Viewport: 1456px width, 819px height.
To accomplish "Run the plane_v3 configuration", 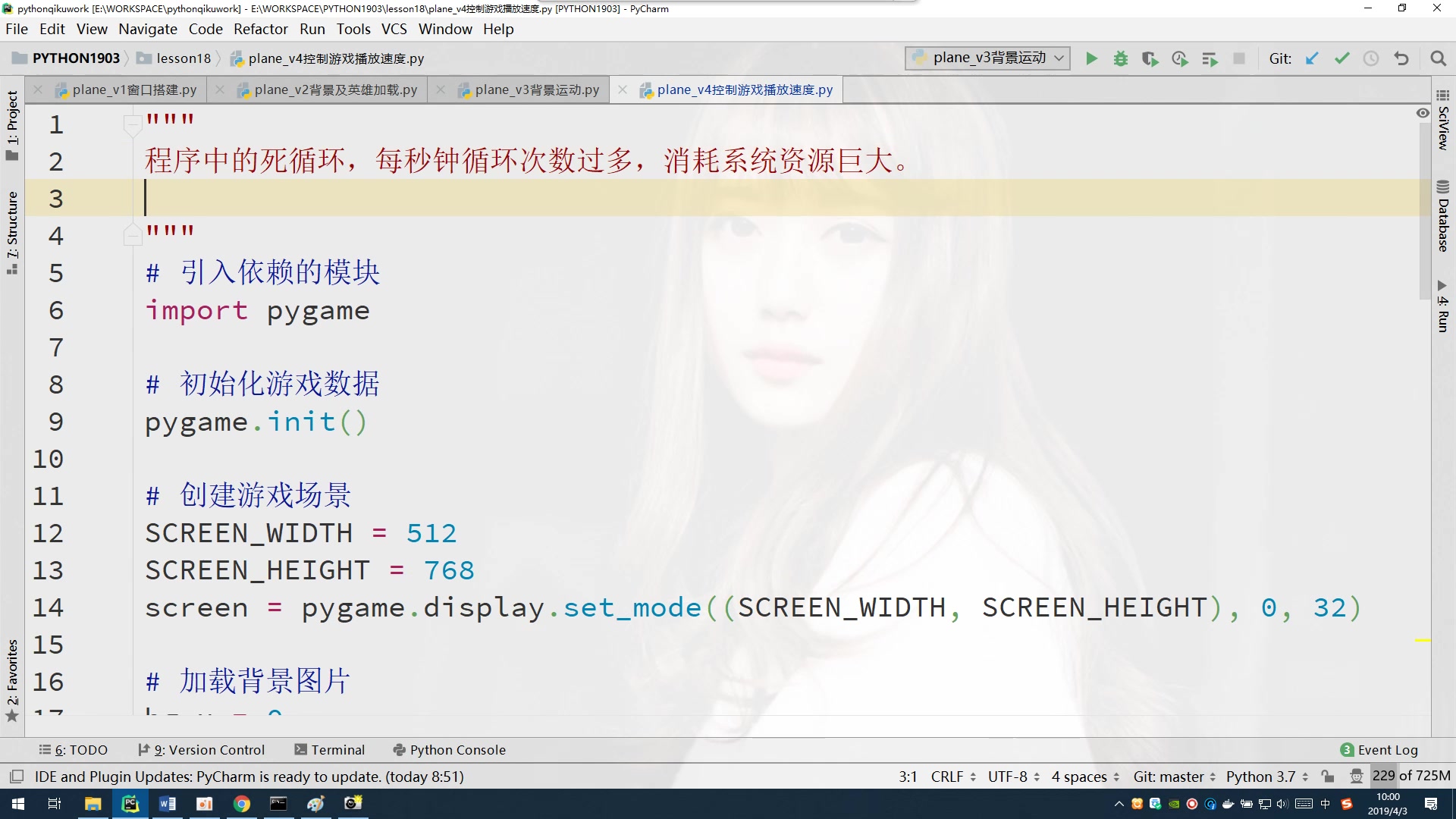I will click(x=1092, y=58).
